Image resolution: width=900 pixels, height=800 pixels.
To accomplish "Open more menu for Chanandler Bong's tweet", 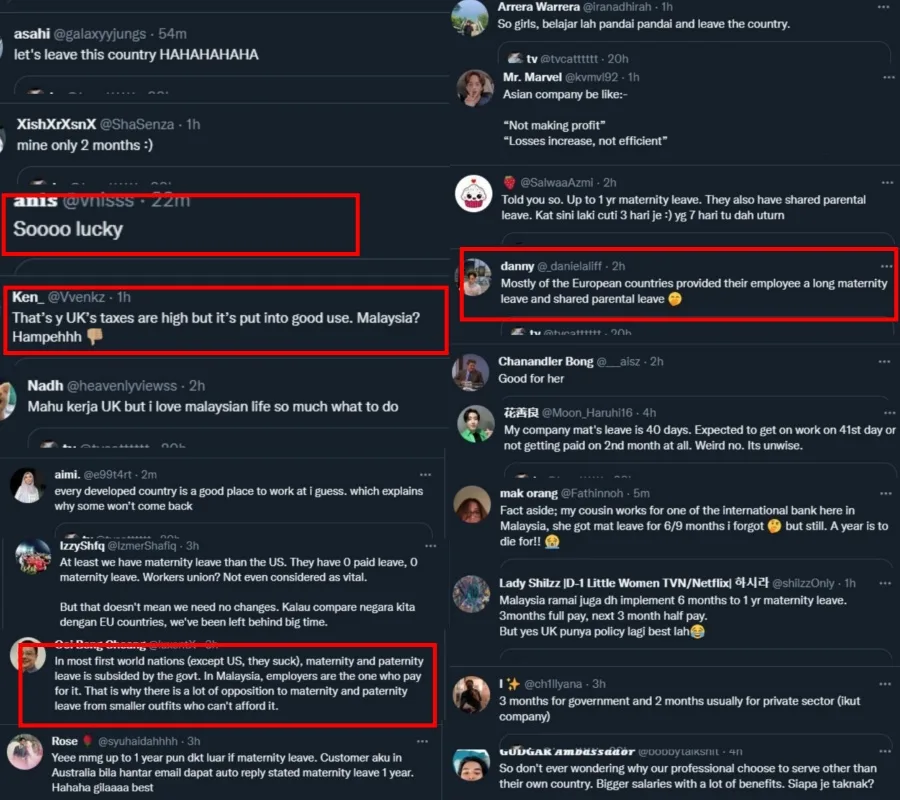I will click(x=885, y=362).
